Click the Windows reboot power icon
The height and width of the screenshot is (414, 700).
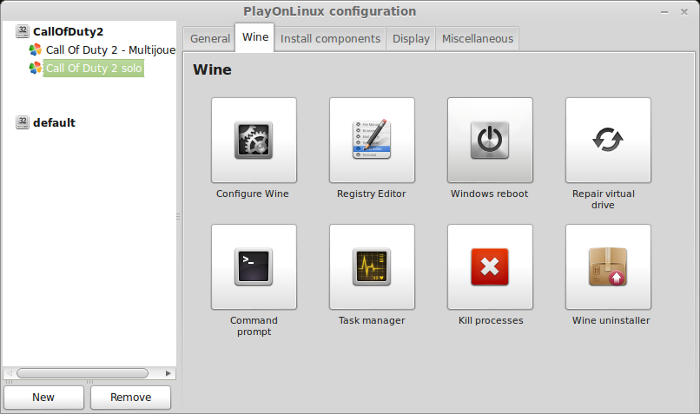click(x=490, y=140)
